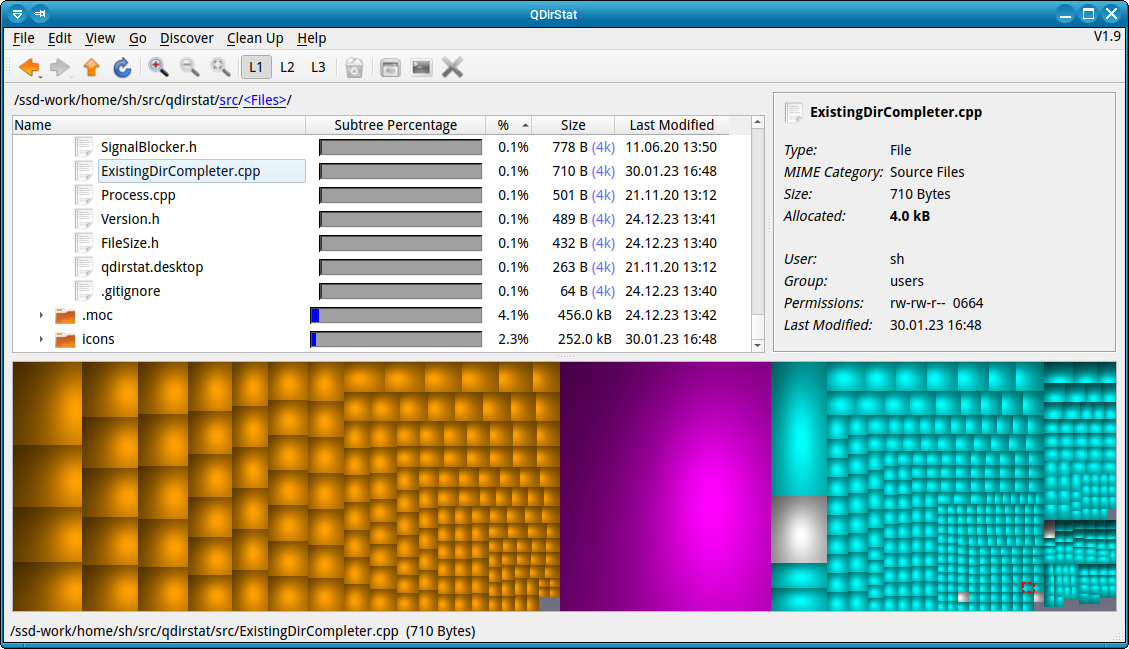Click the icons percentage bar
Image resolution: width=1129 pixels, height=649 pixels.
pos(396,339)
